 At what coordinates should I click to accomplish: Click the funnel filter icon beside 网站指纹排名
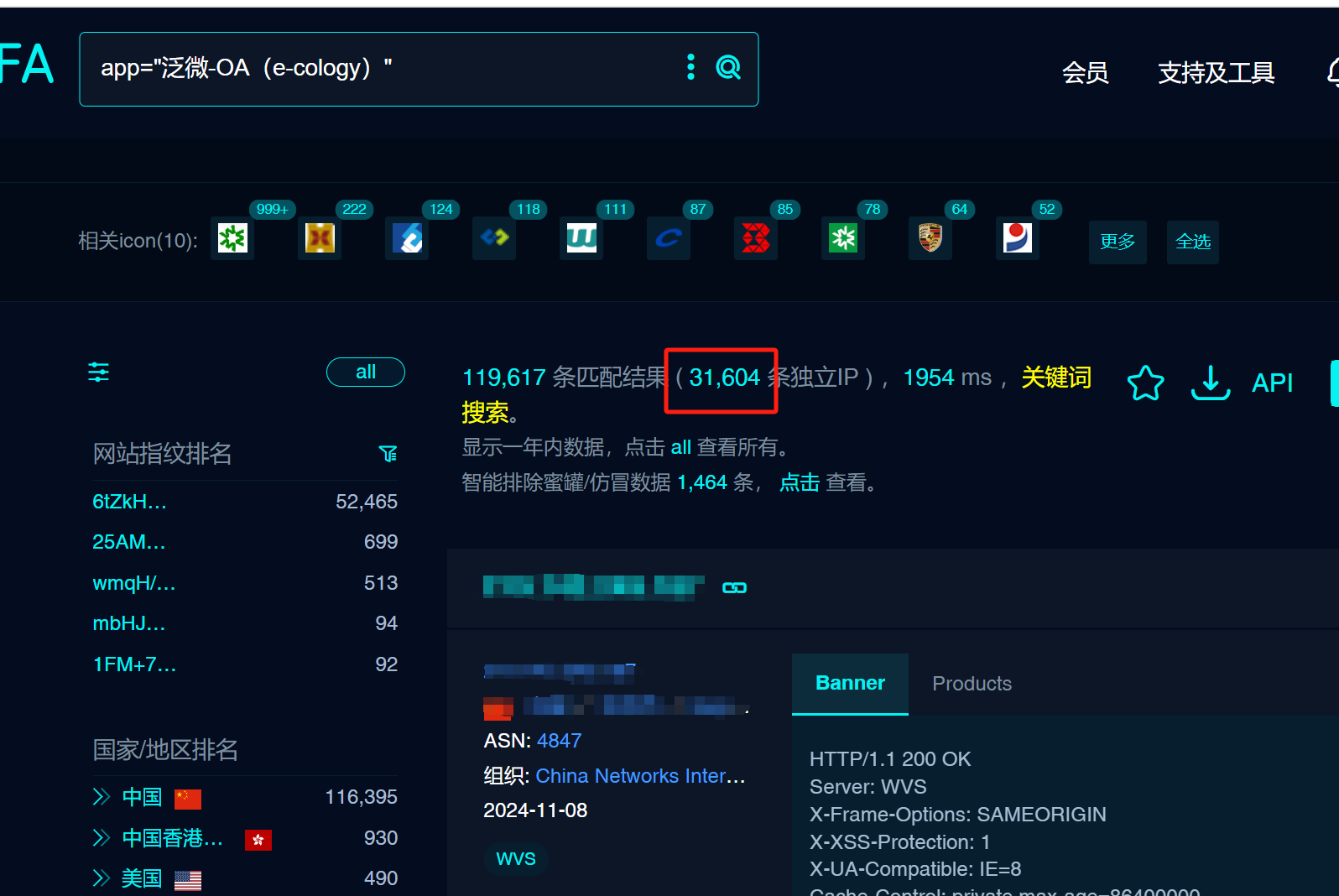[x=388, y=454]
